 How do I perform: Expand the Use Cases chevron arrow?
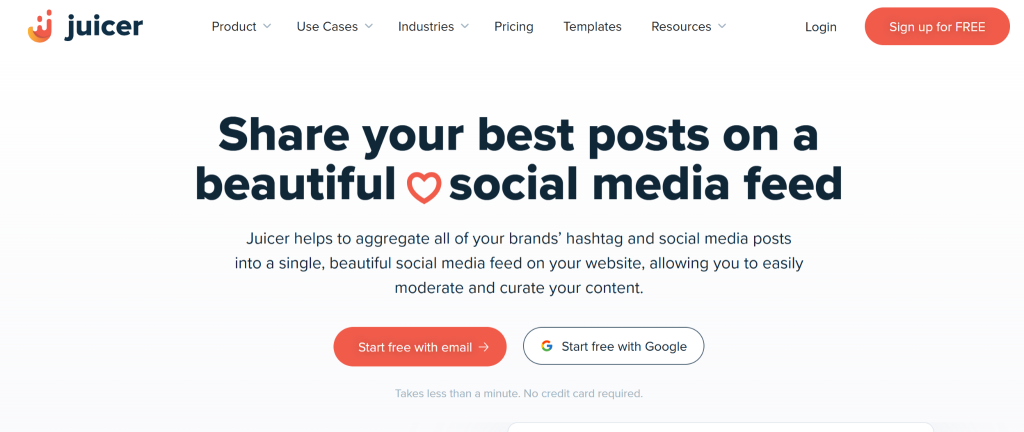[369, 27]
